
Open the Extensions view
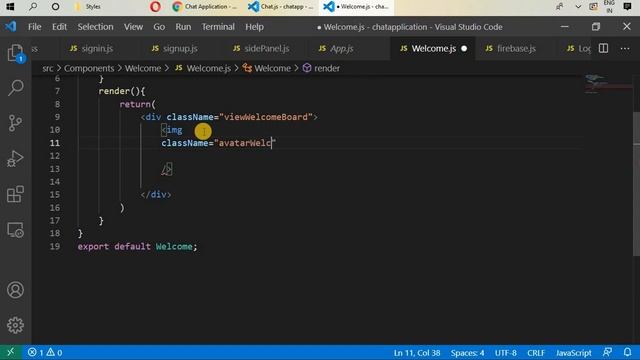[x=16, y=194]
